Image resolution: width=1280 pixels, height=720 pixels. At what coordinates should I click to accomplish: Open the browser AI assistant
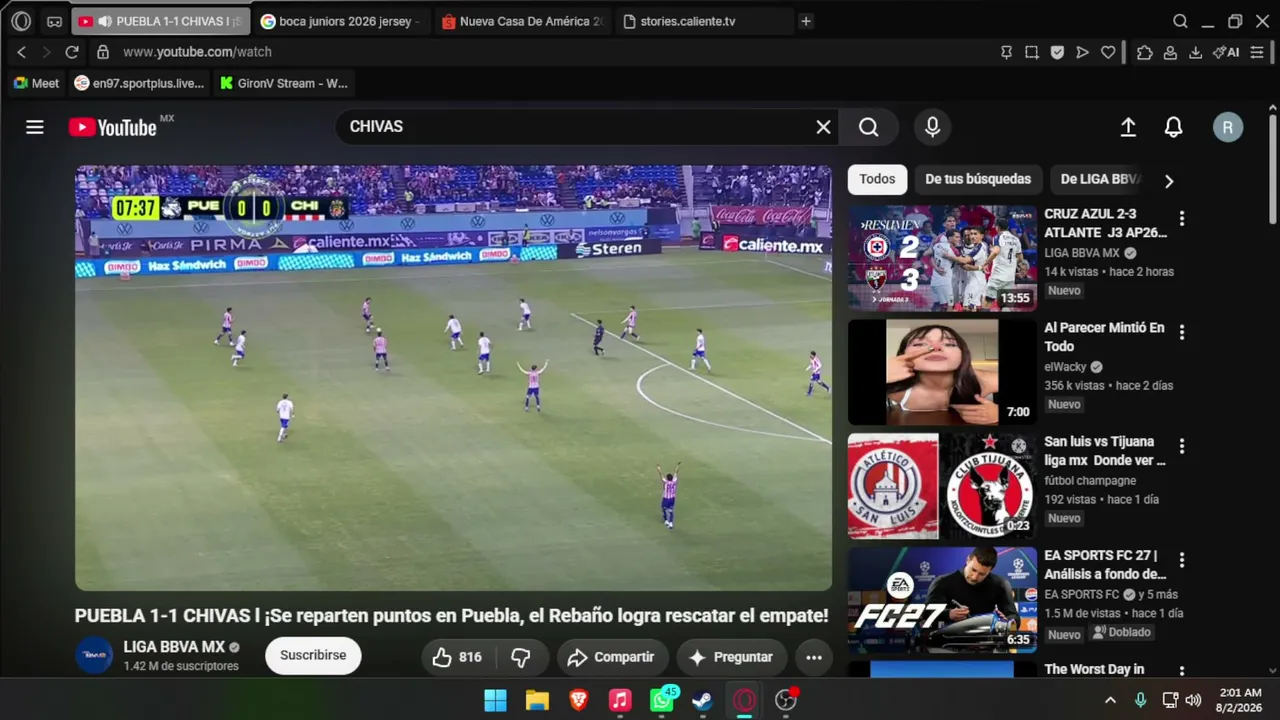1226,52
